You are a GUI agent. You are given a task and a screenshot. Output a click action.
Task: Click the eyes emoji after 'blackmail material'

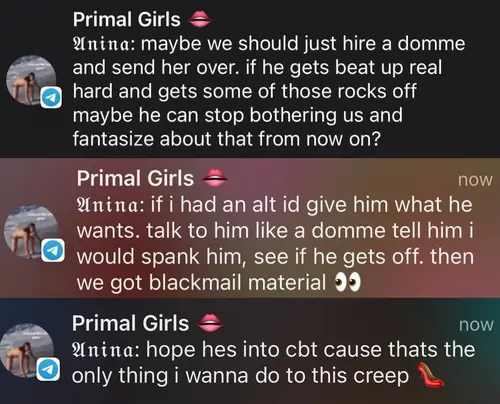click(x=347, y=283)
